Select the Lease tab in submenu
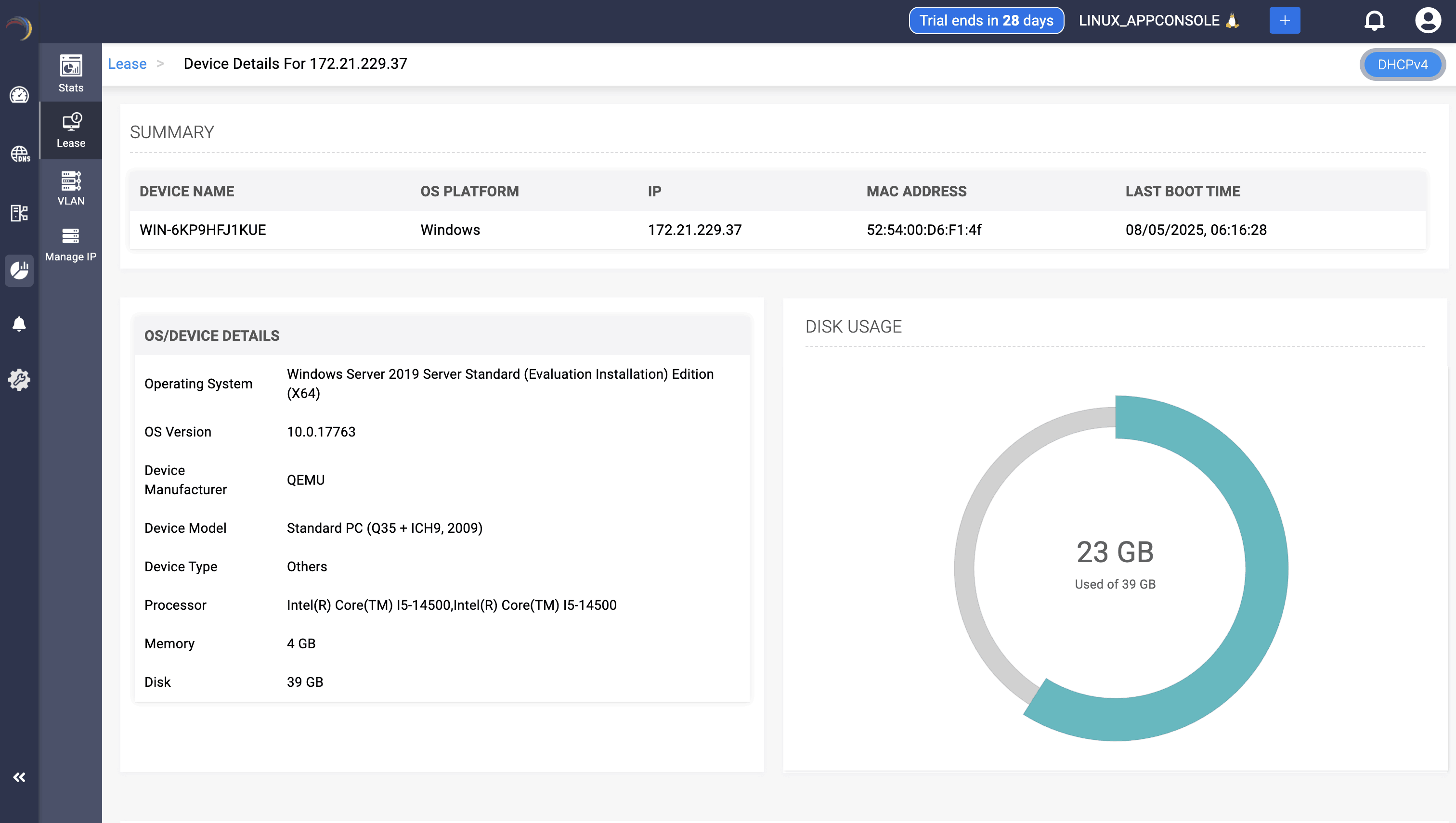 tap(71, 130)
